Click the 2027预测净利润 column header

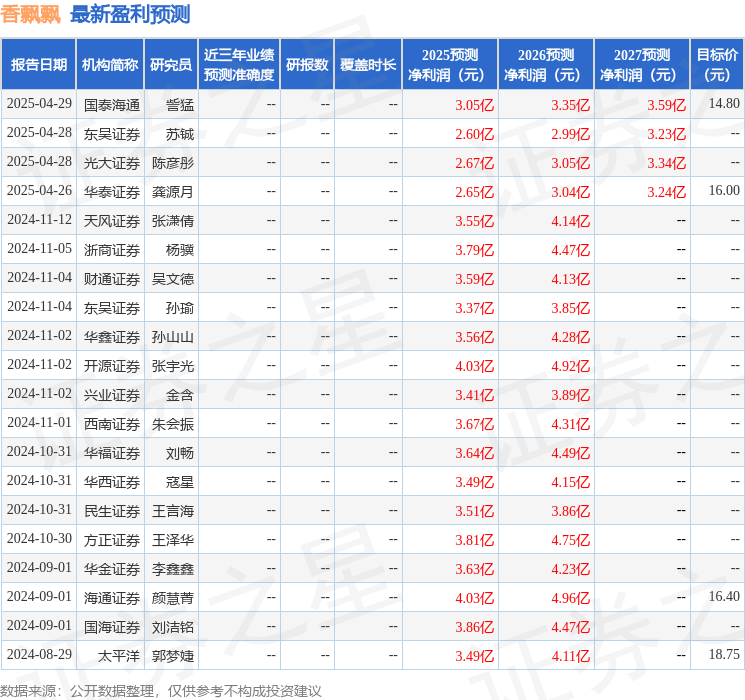[x=642, y=65]
